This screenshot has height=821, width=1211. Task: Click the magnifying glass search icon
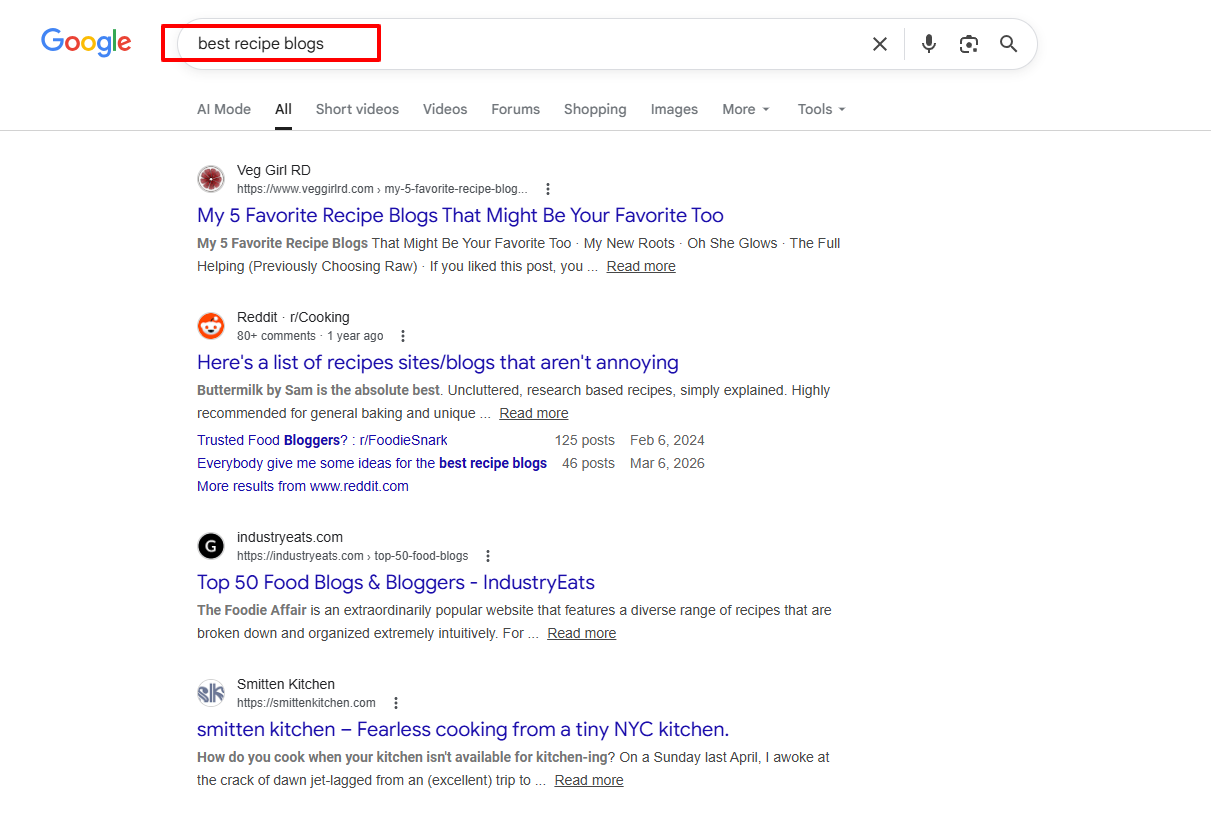(1008, 43)
